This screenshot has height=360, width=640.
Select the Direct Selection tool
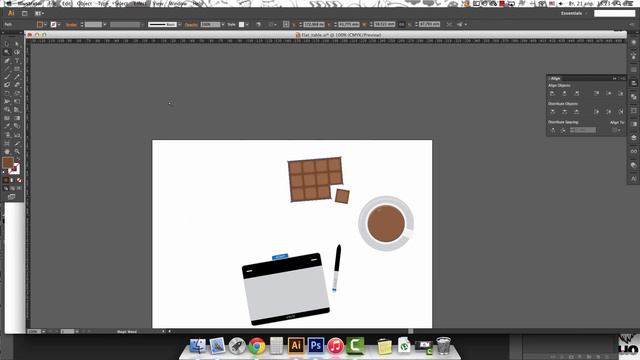click(17, 44)
